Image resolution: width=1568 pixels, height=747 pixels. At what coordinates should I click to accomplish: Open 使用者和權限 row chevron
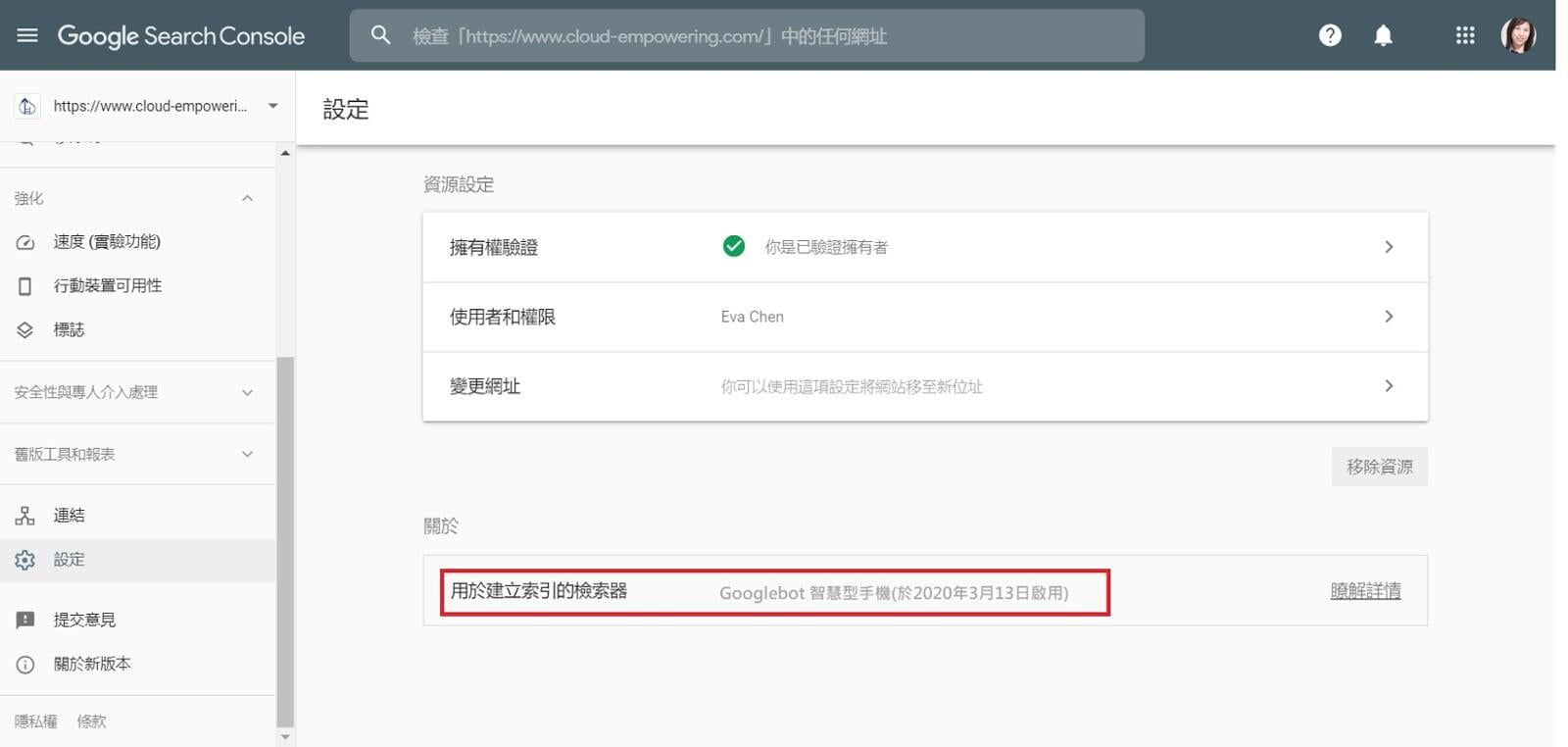click(x=1389, y=317)
